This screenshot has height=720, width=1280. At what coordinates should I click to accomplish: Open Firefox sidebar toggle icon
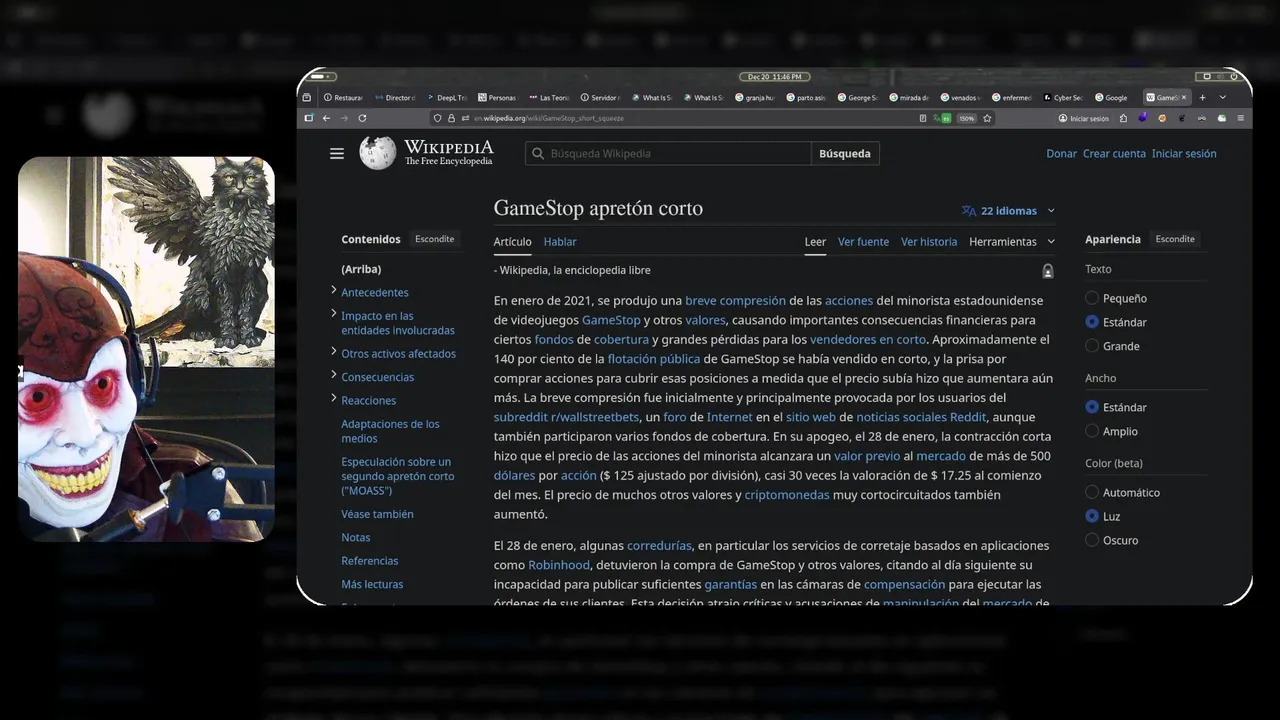308,118
